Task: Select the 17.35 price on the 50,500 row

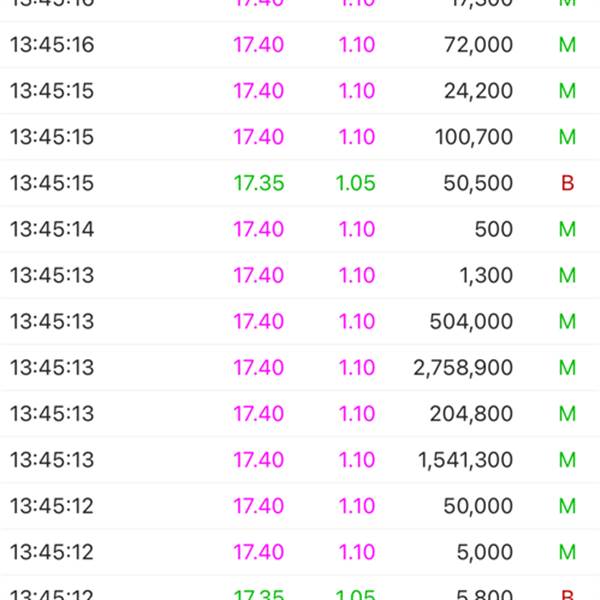Action: point(259,183)
